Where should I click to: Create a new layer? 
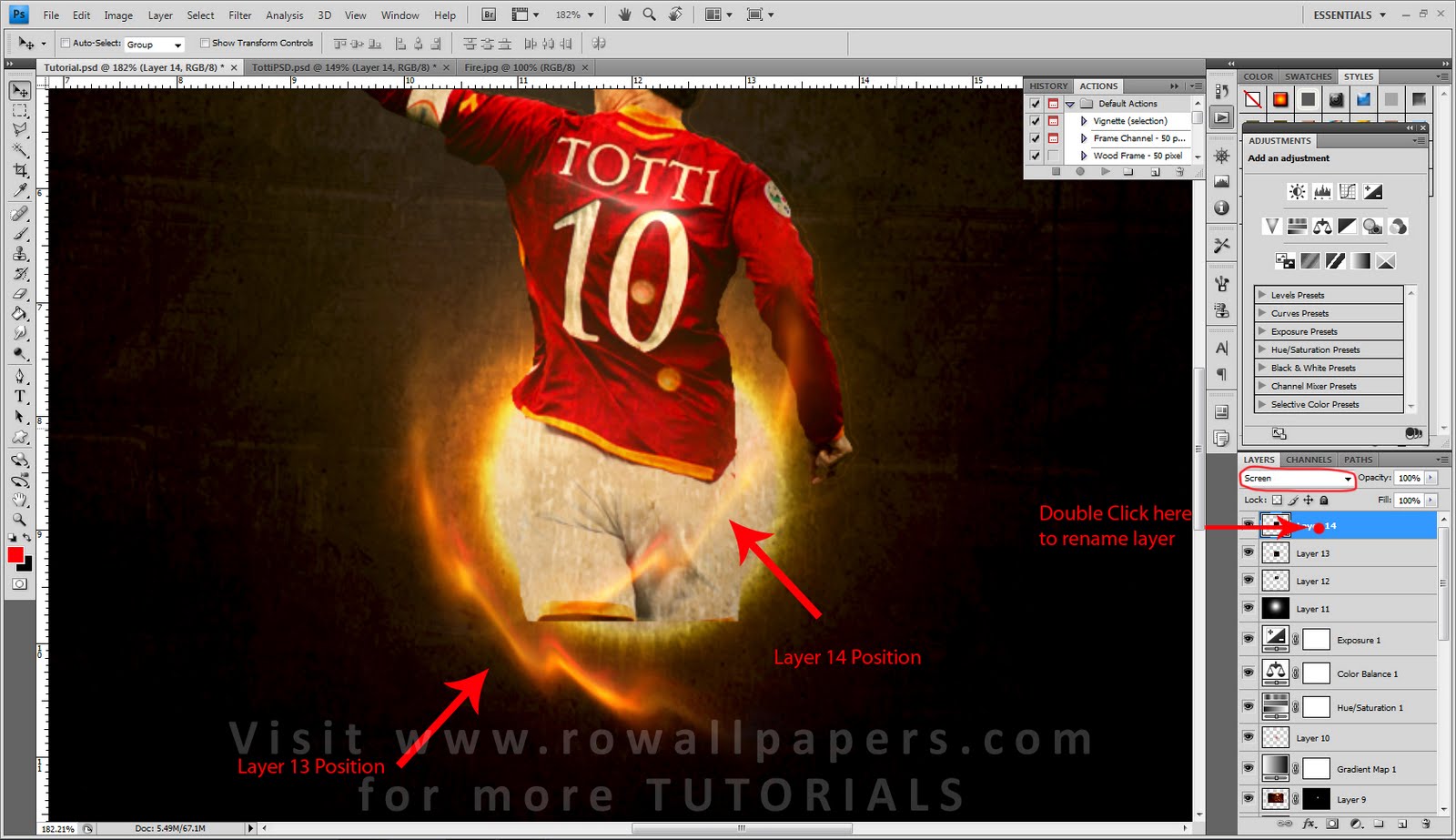1402,824
